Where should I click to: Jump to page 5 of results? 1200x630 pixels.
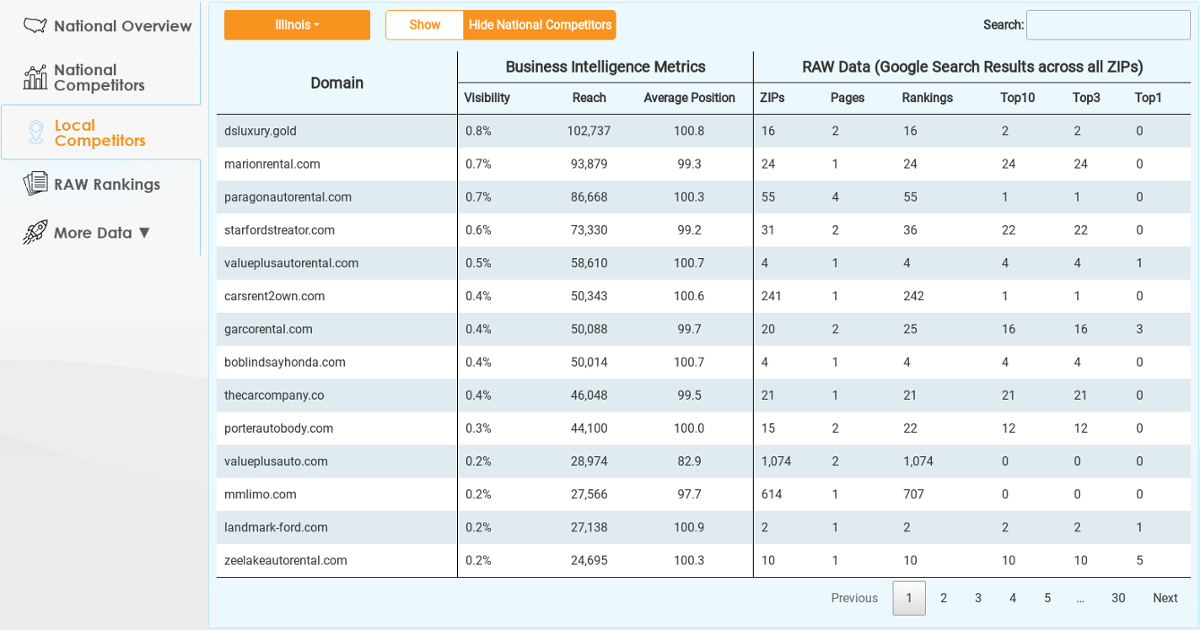click(1047, 598)
